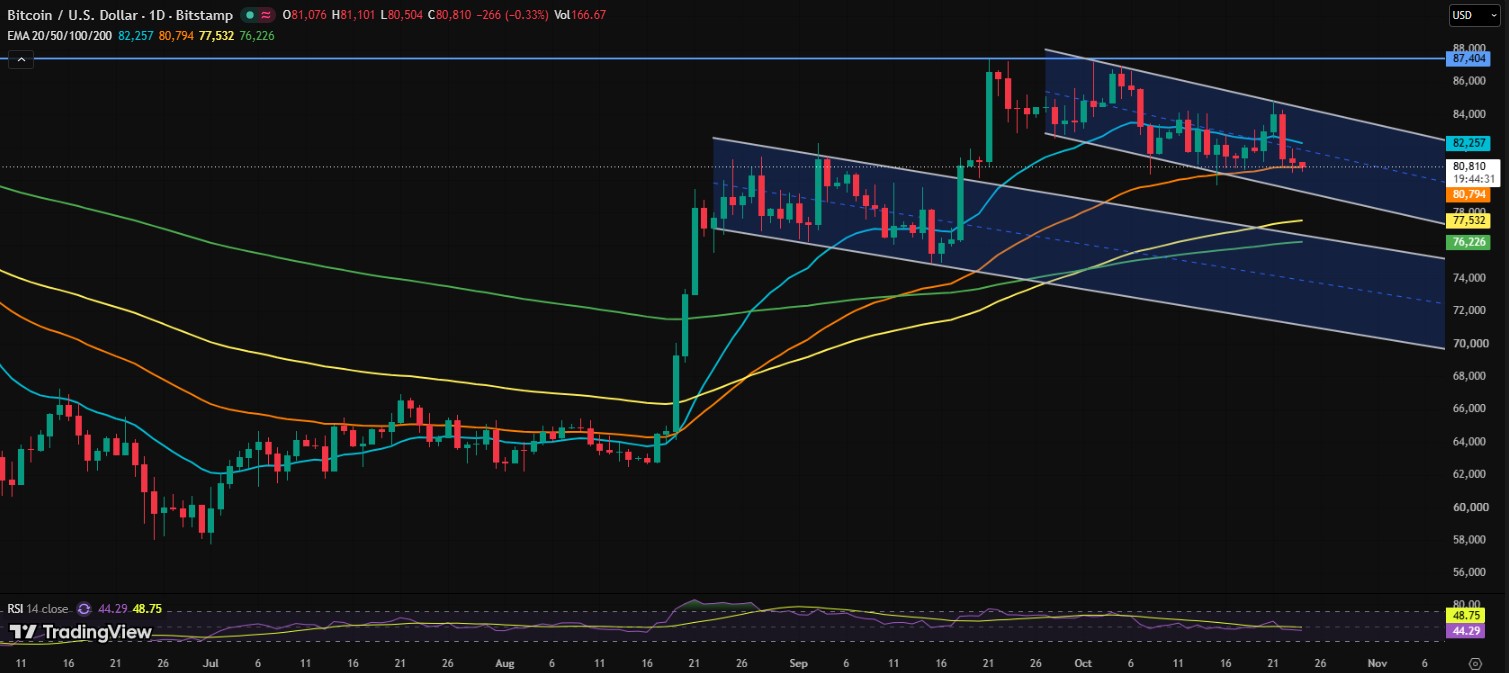Click the RSI 48.75 yellow axis label
The height and width of the screenshot is (673, 1509).
(x=1467, y=616)
